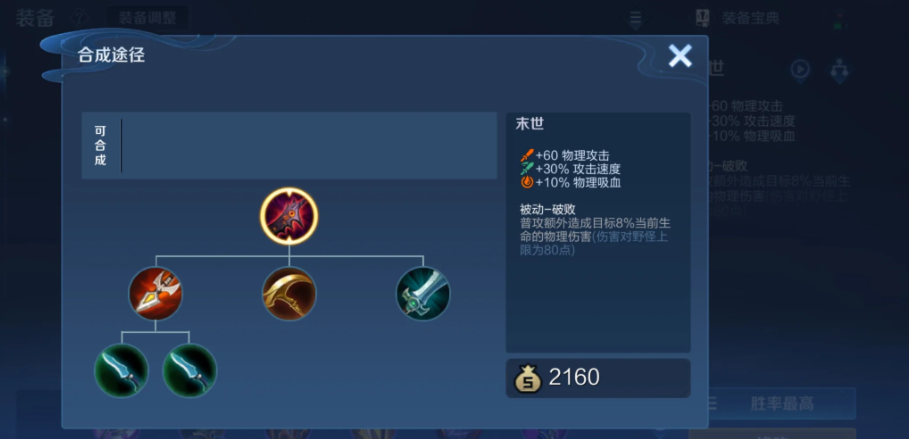Play the item video preview icon
The height and width of the screenshot is (439, 909).
(x=801, y=70)
